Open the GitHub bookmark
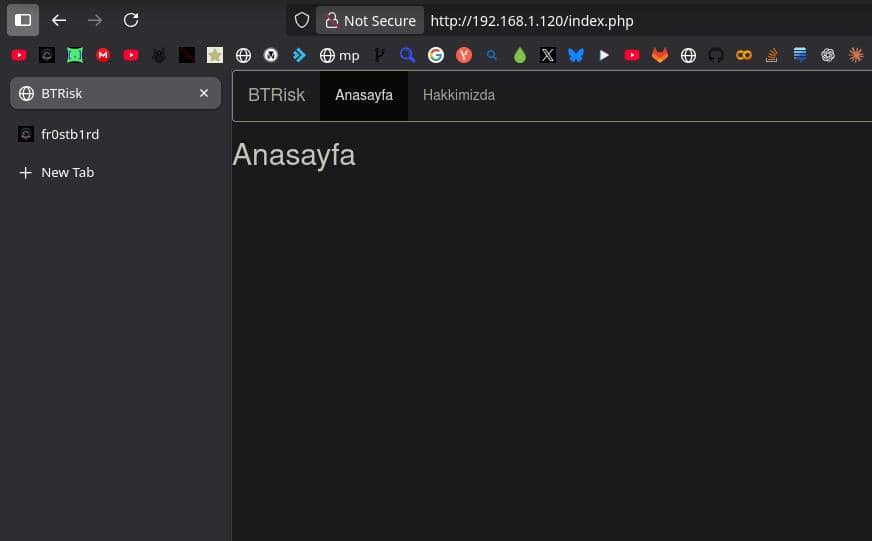 point(715,56)
